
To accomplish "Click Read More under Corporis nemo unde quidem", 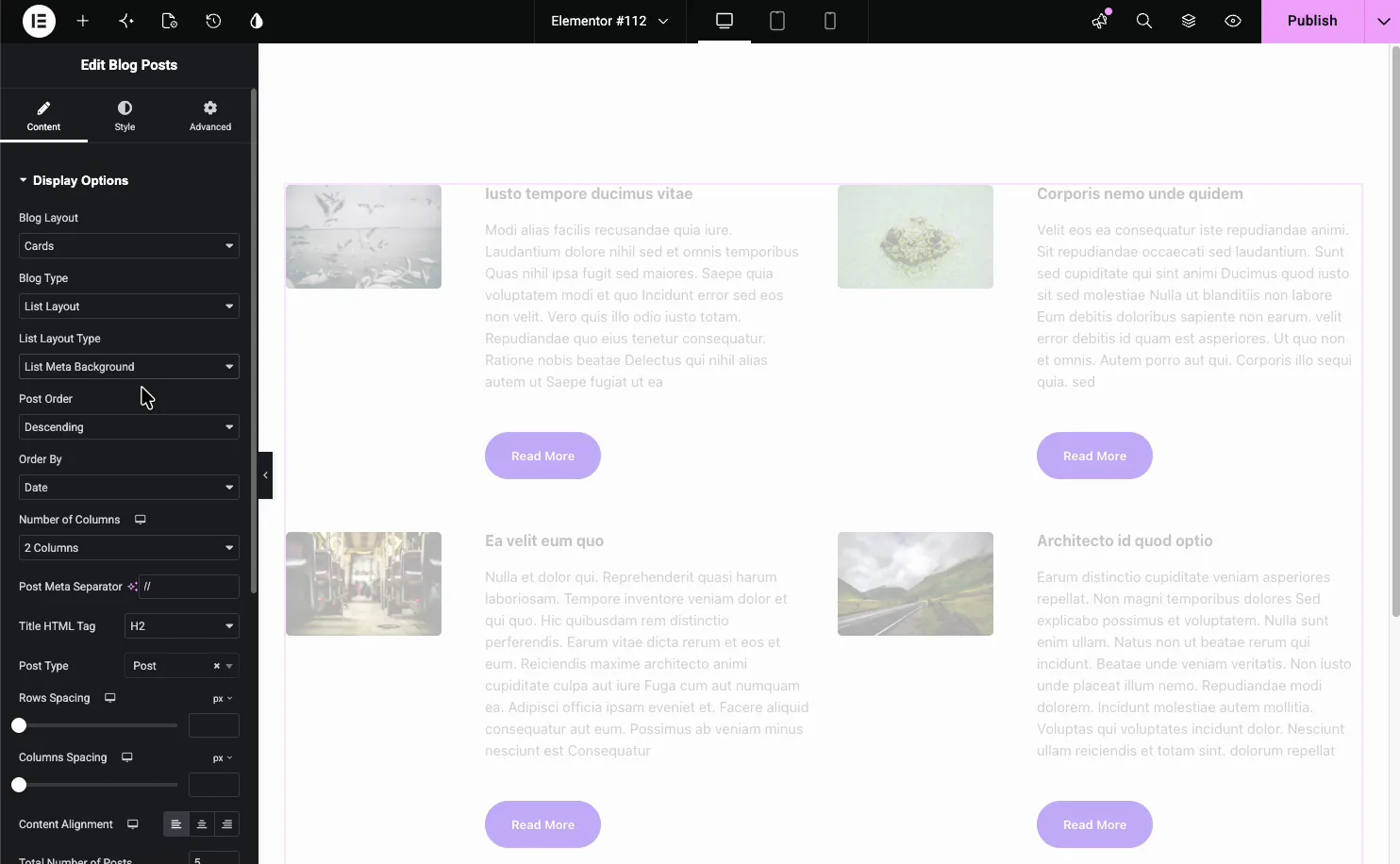I will click(1094, 456).
